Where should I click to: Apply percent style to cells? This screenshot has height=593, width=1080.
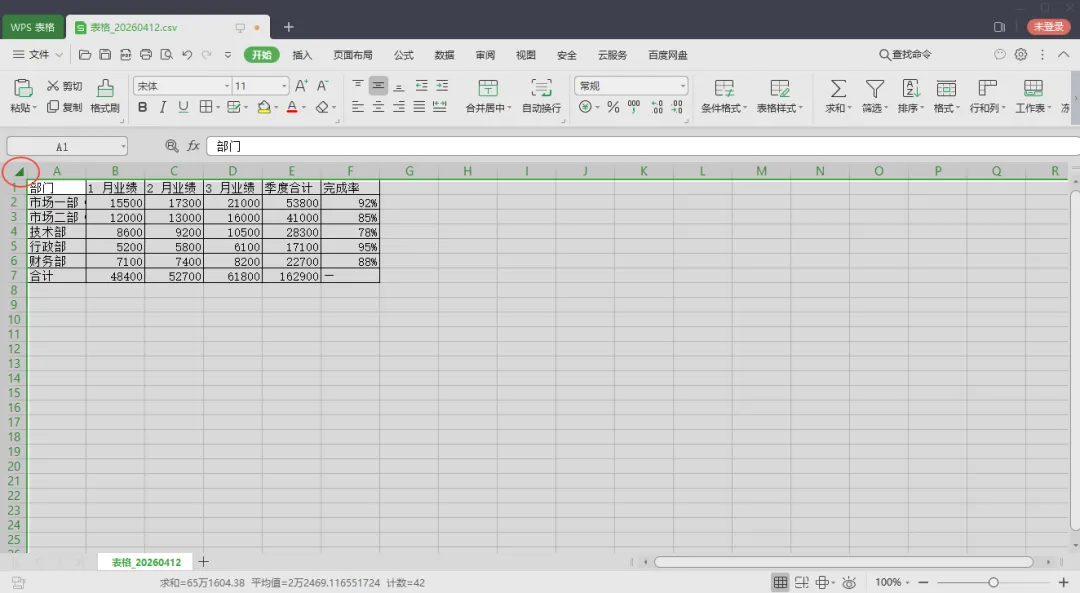click(x=613, y=107)
